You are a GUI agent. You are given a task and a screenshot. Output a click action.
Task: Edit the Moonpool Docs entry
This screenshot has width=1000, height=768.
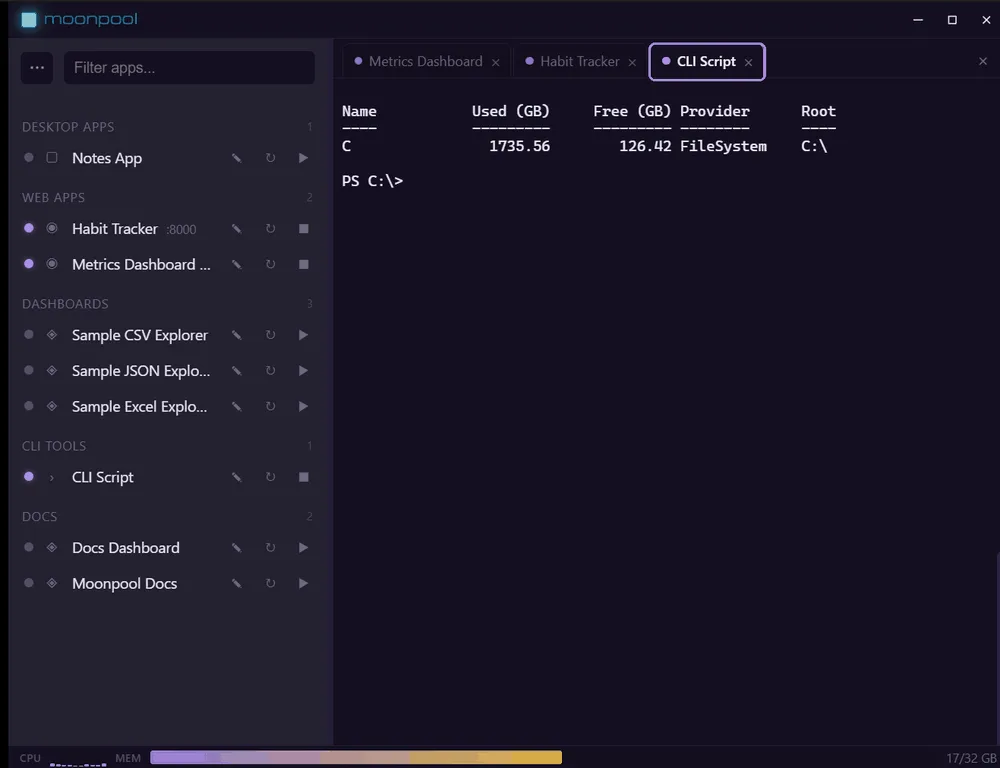237,584
